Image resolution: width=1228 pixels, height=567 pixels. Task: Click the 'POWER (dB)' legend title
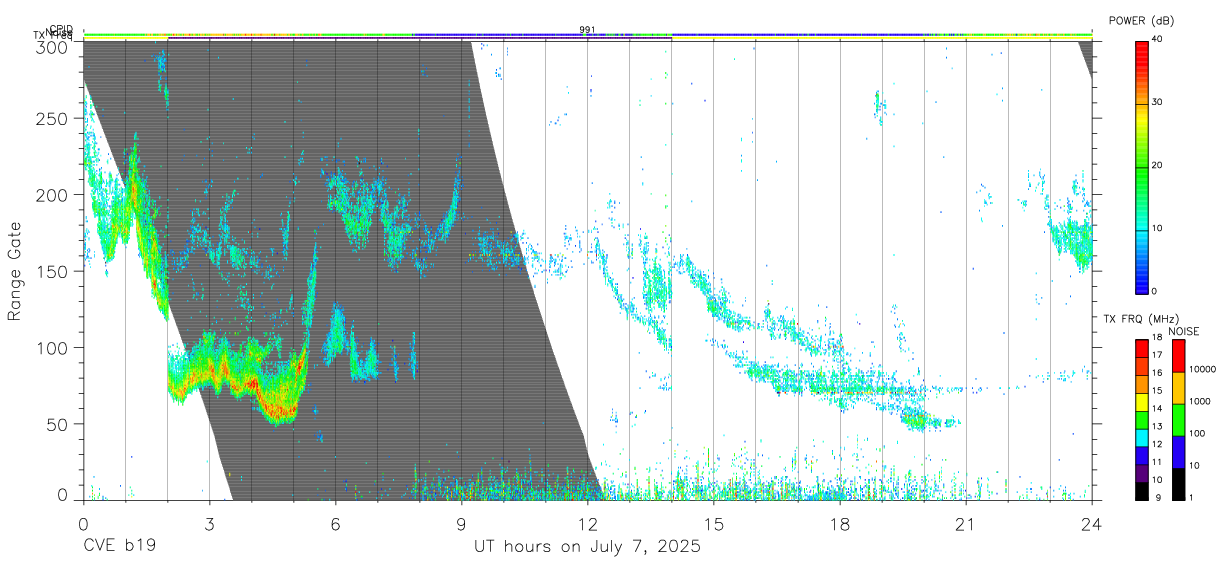click(1142, 21)
